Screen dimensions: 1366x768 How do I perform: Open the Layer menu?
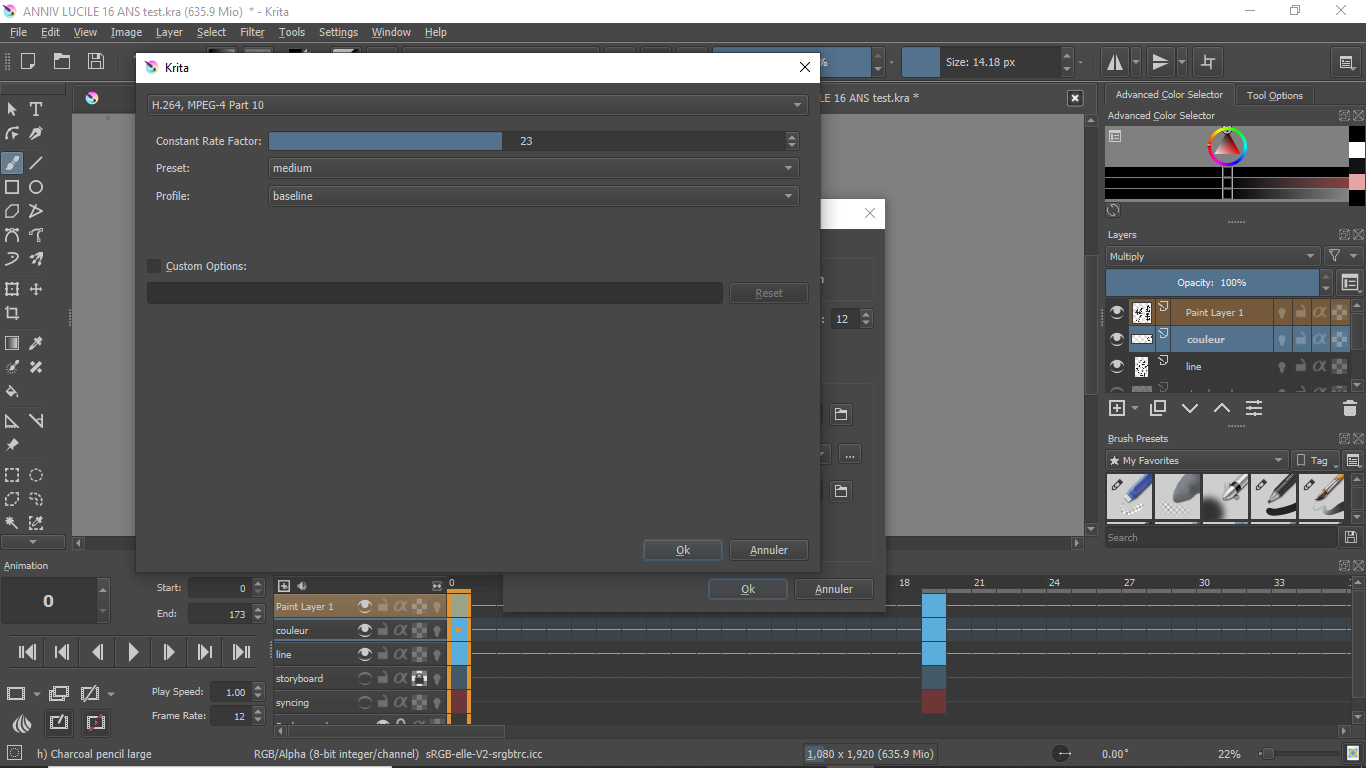click(169, 32)
